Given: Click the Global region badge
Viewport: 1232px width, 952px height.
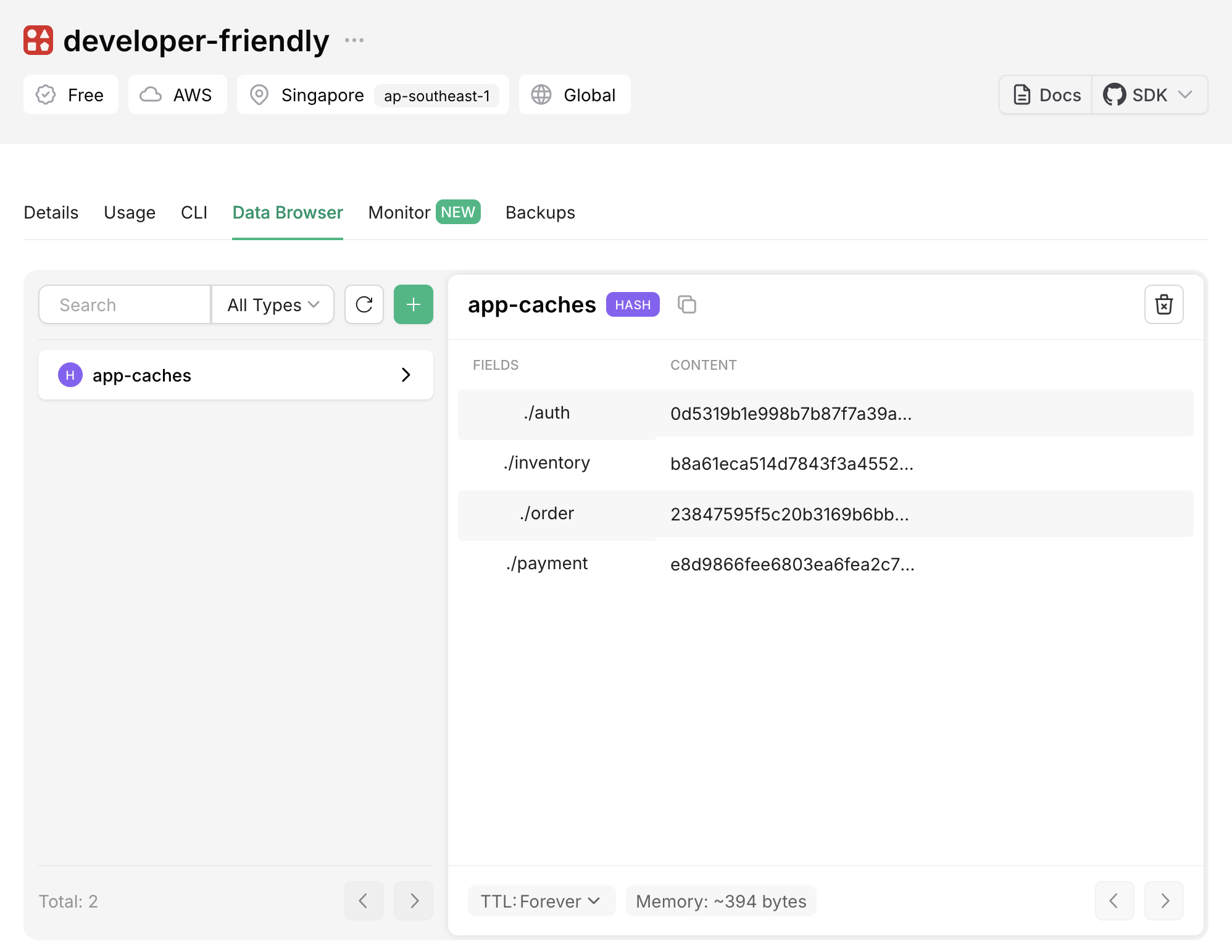Looking at the screenshot, I should click(575, 94).
